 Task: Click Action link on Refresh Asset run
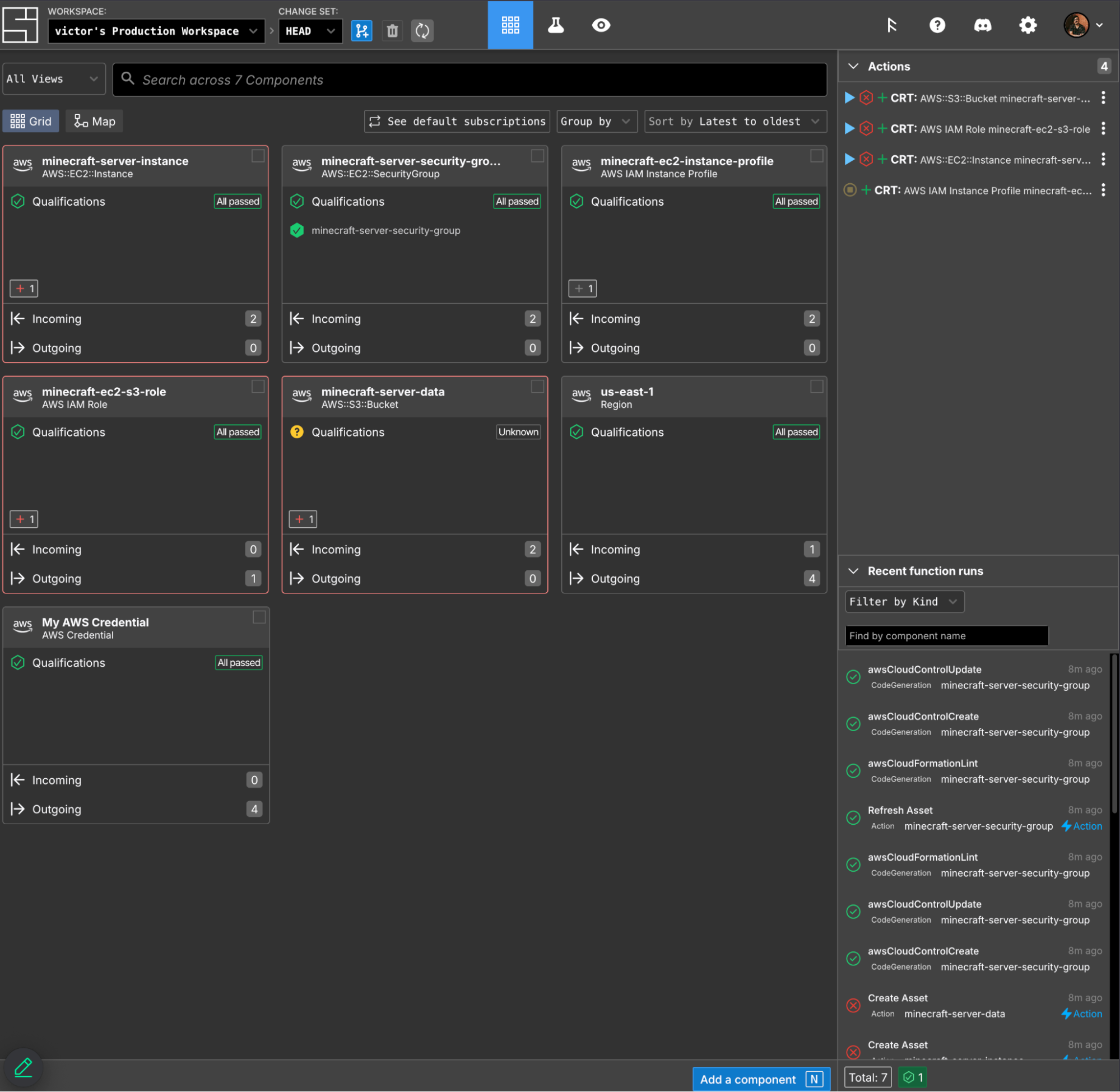pos(1081,826)
